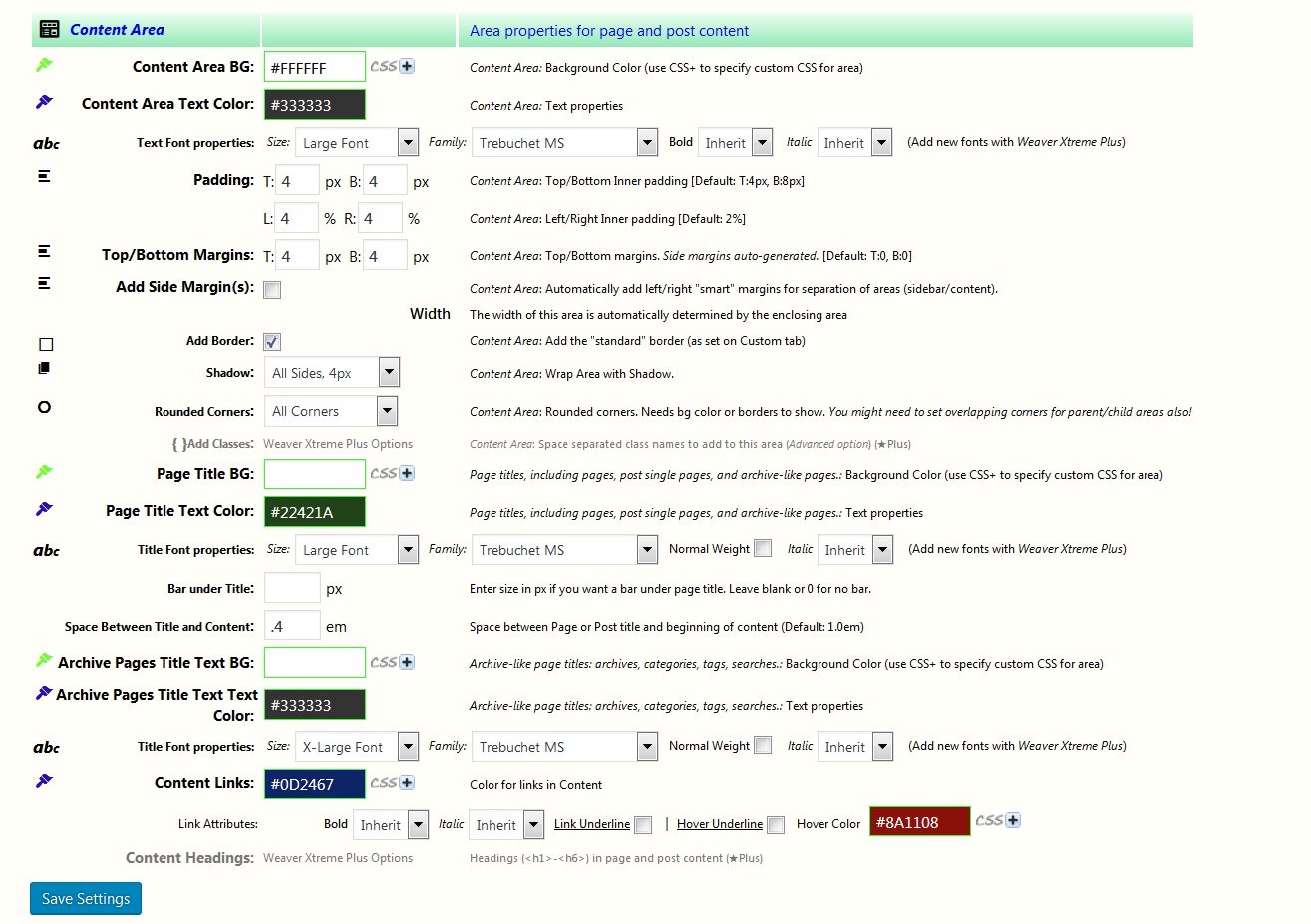This screenshot has width=1311, height=924.
Task: Open the Link Attributes Italic dropdown
Action: coord(506,825)
